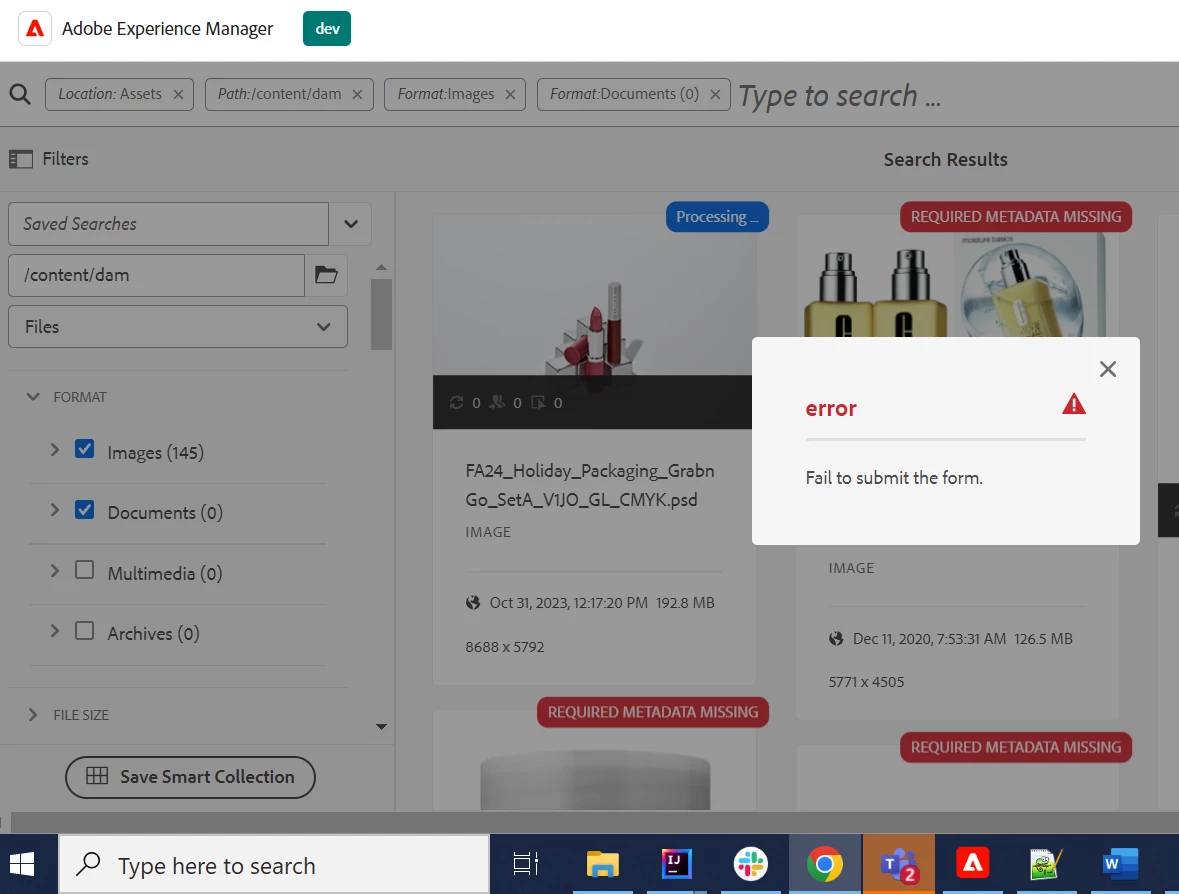The height and width of the screenshot is (894, 1179).
Task: Click the Adobe Experience Manager logo icon
Action: pos(35,29)
